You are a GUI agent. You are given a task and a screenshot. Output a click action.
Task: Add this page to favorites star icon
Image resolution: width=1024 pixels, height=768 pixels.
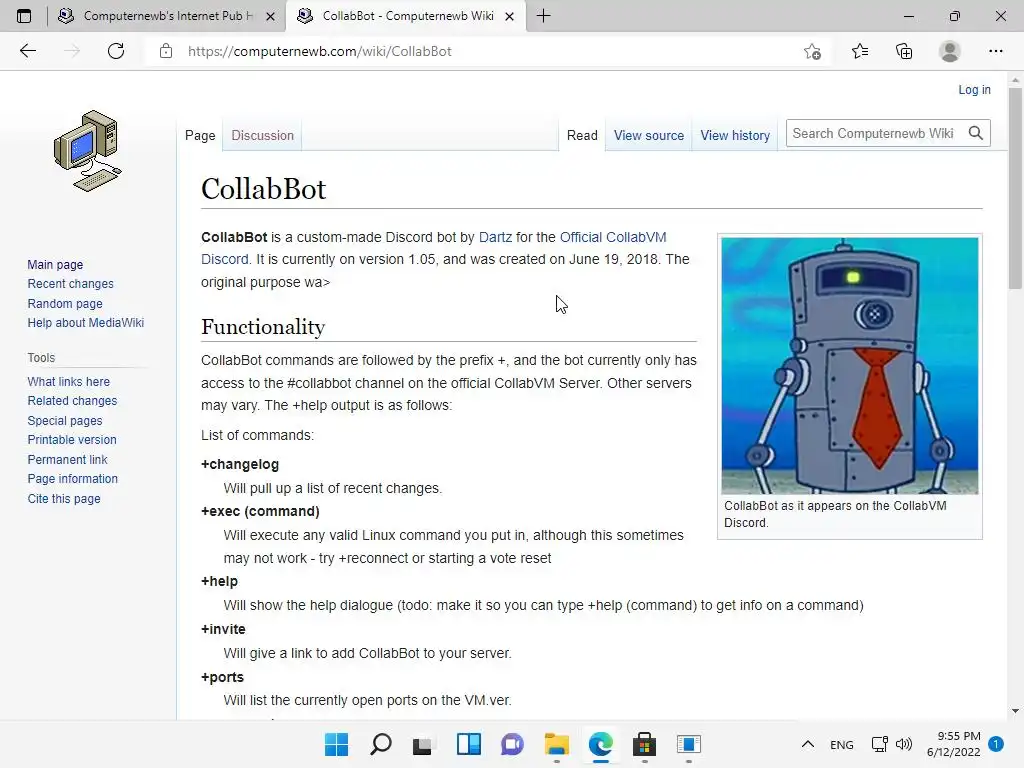[x=812, y=51]
